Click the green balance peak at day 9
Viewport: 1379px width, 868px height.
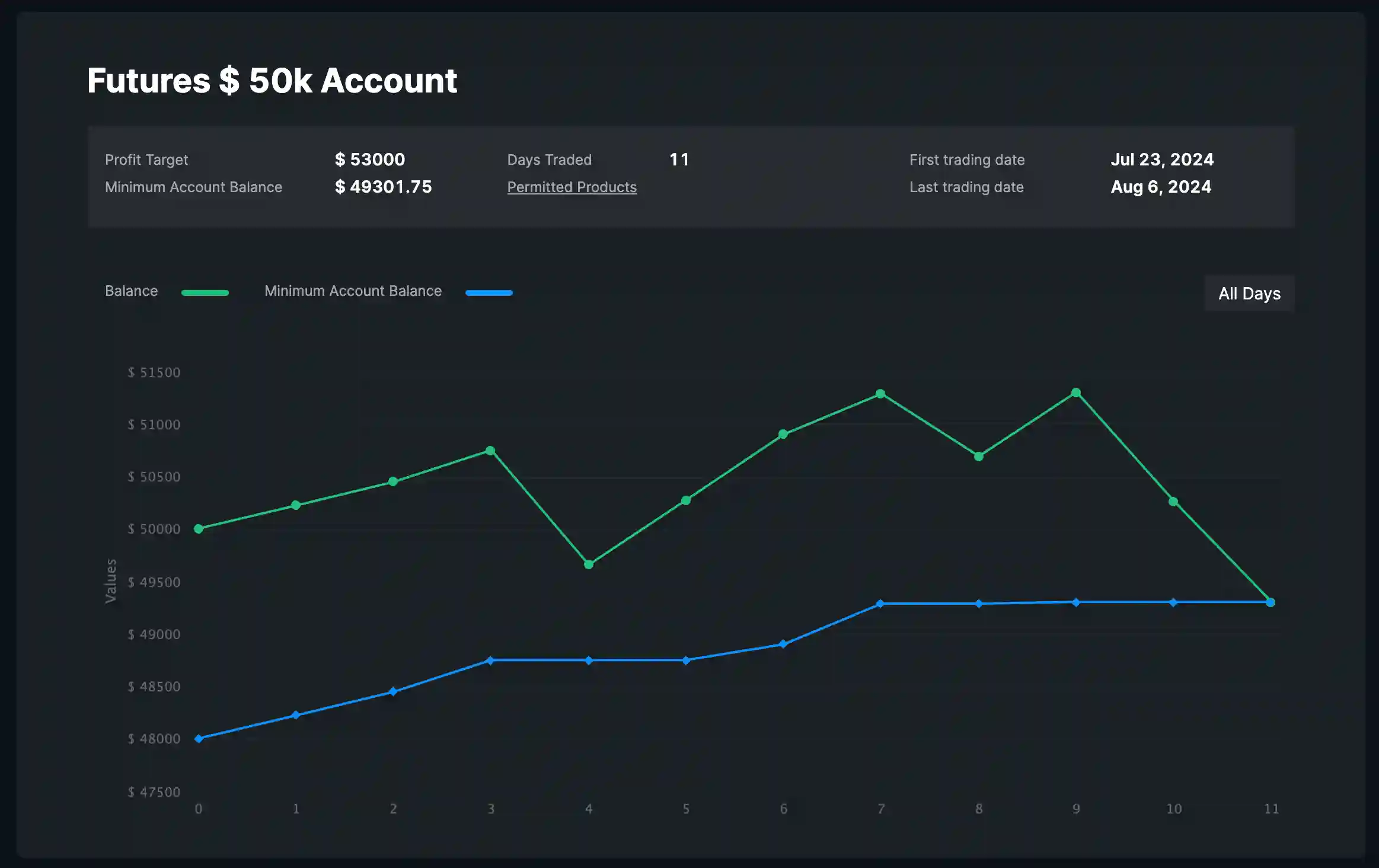[x=1076, y=392]
